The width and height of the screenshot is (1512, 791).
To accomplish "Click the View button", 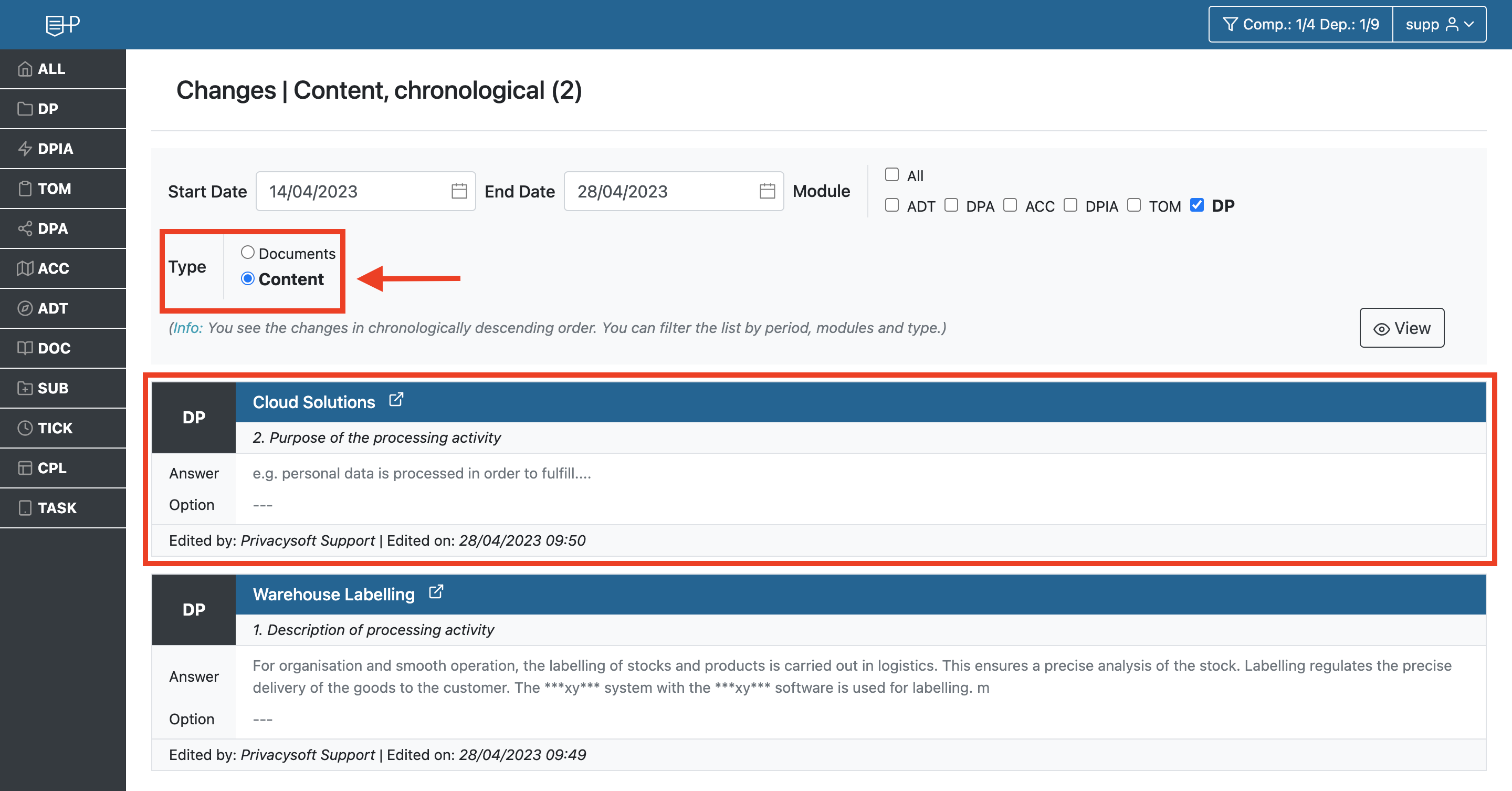I will pos(1402,328).
